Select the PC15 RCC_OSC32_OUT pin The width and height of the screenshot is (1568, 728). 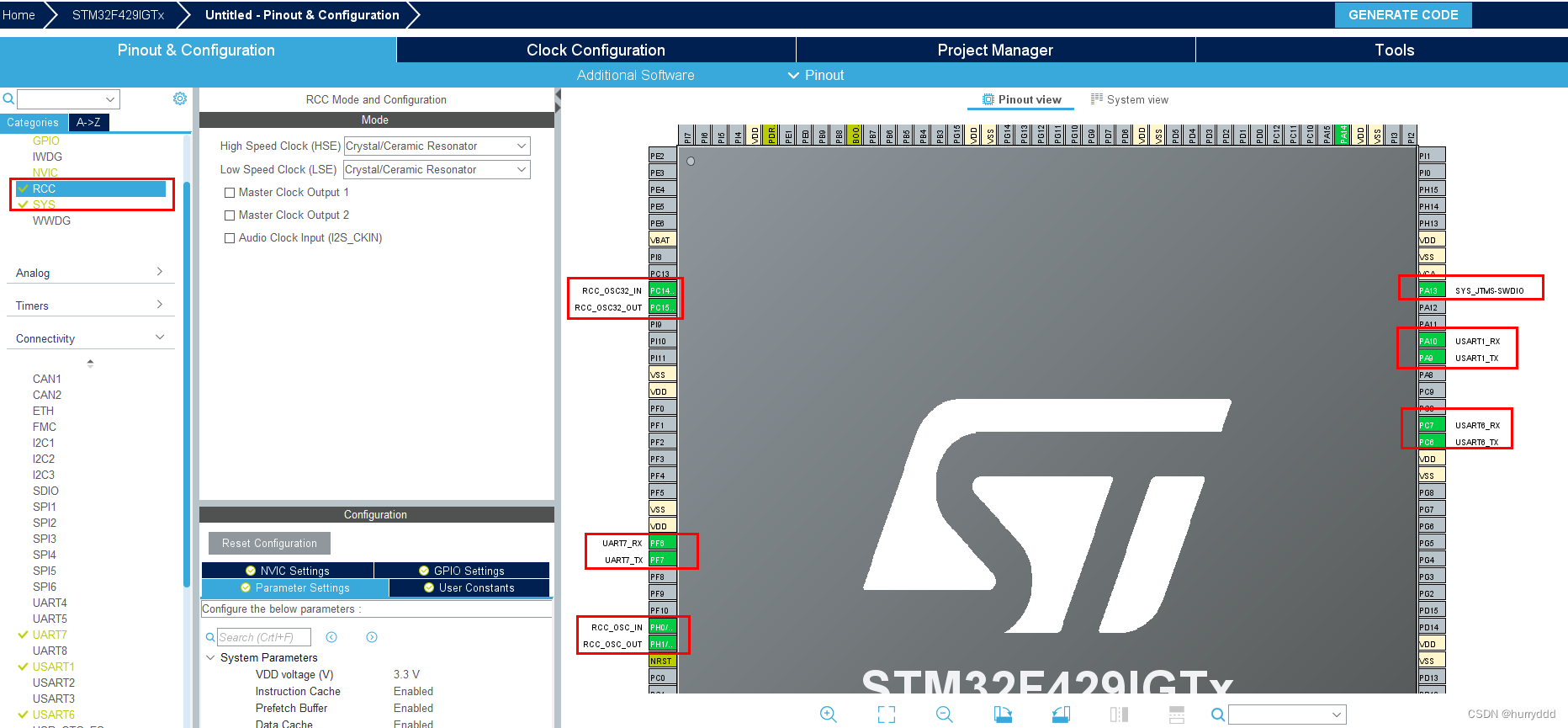click(662, 307)
